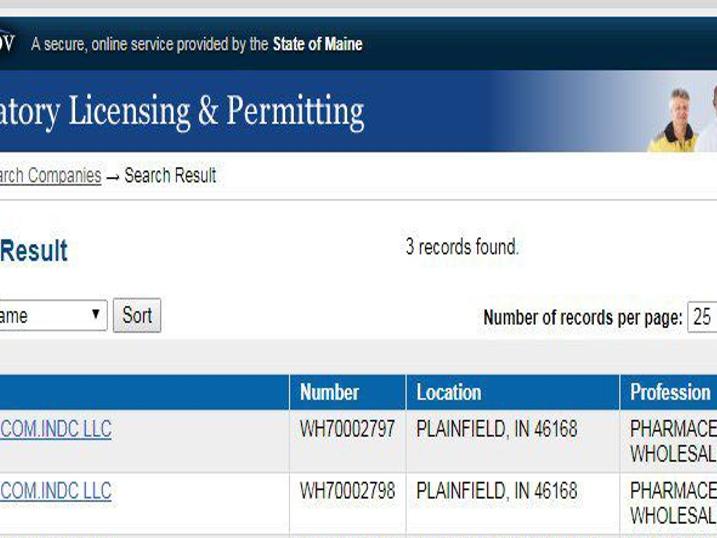
Task: Open company link for license WH70002798
Action: [x=56, y=492]
